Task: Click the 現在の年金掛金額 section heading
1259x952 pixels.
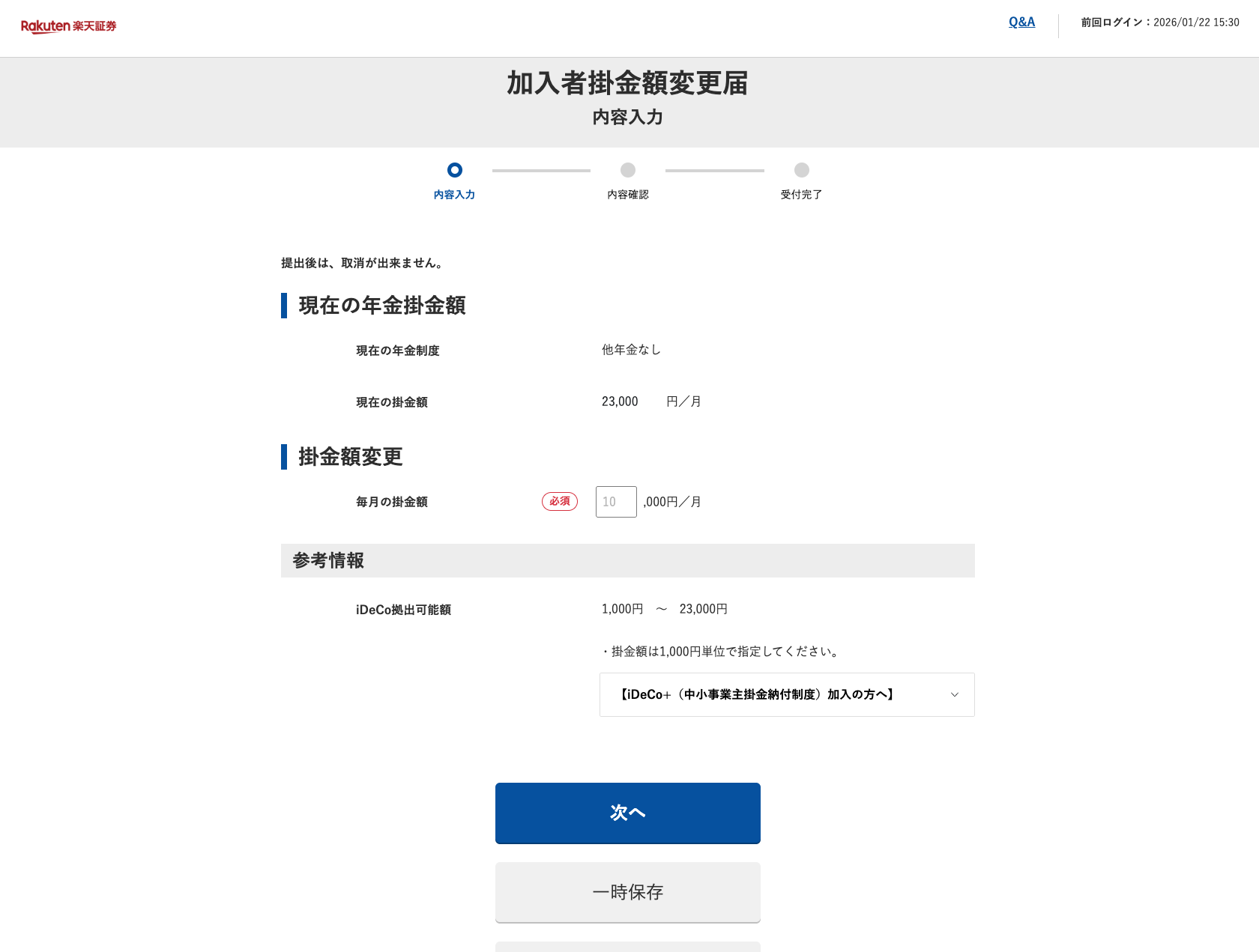Action: (x=381, y=306)
